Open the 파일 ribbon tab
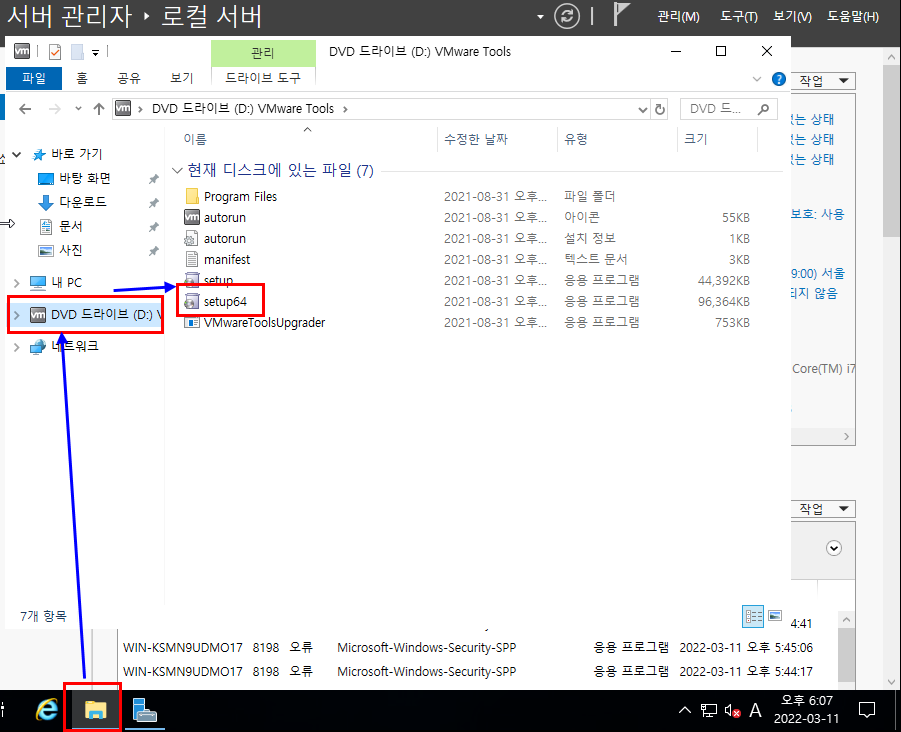 point(34,78)
